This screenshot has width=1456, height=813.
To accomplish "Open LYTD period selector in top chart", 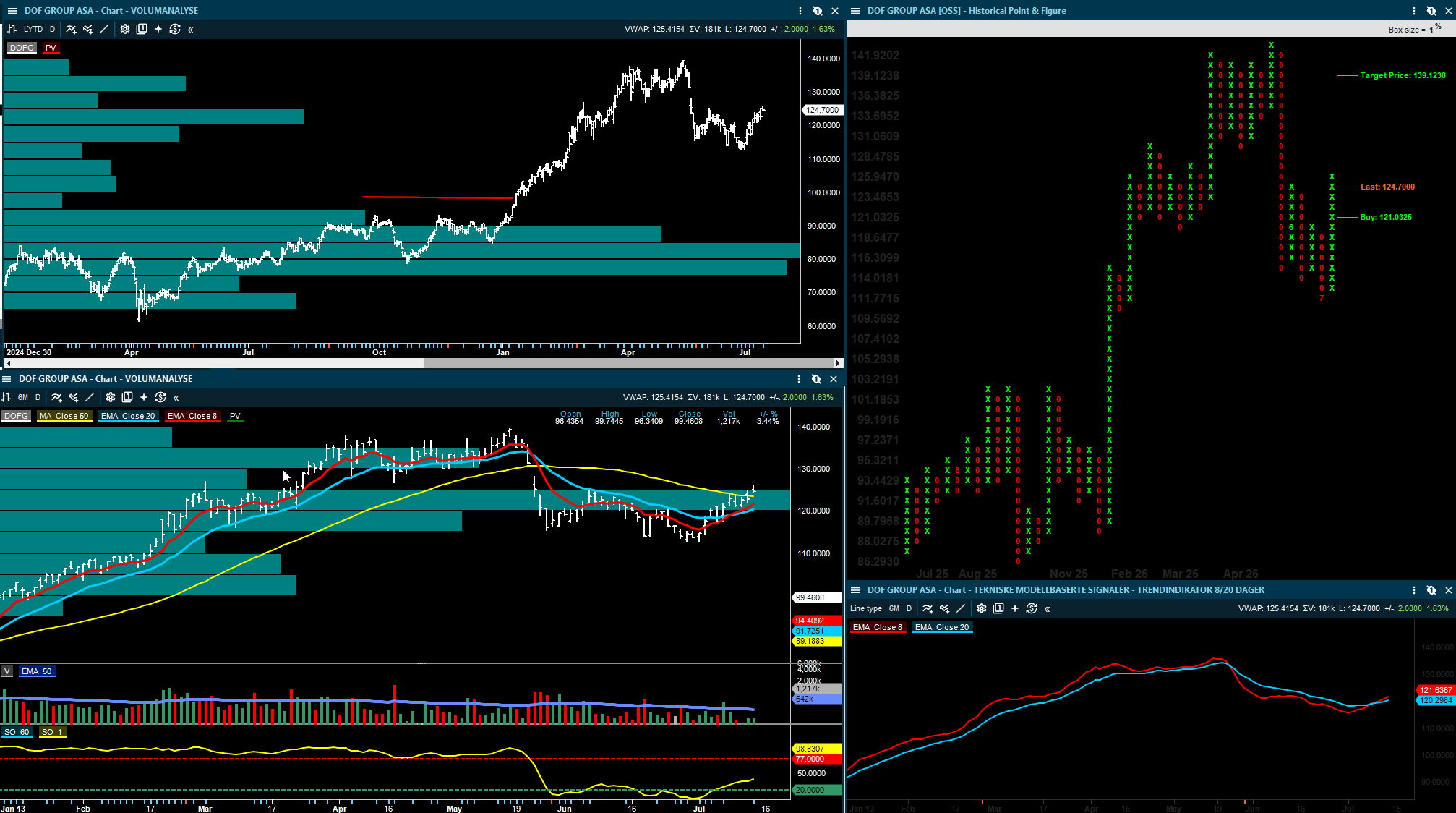I will click(33, 30).
